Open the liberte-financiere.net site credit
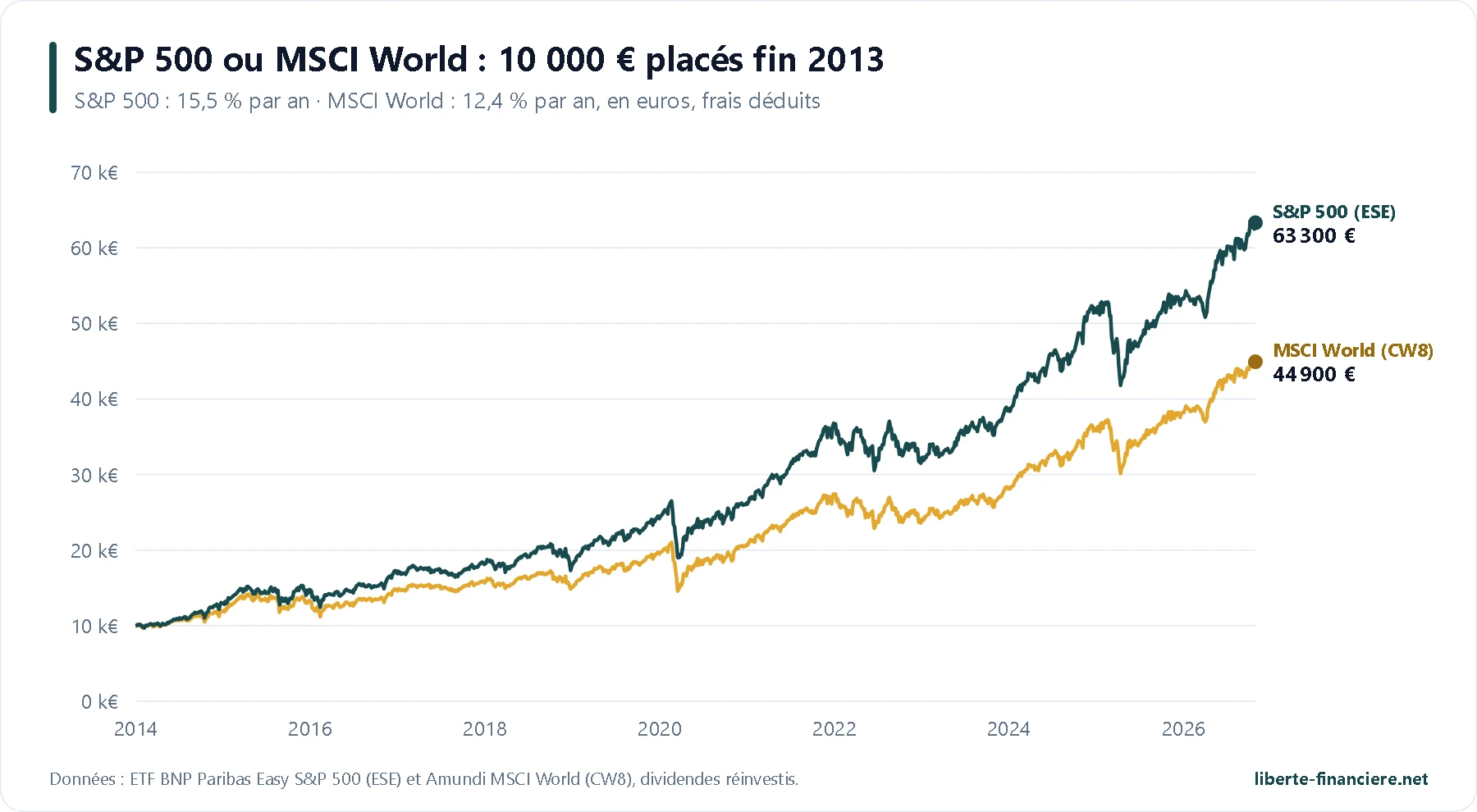This screenshot has height=812, width=1477. 1341,779
